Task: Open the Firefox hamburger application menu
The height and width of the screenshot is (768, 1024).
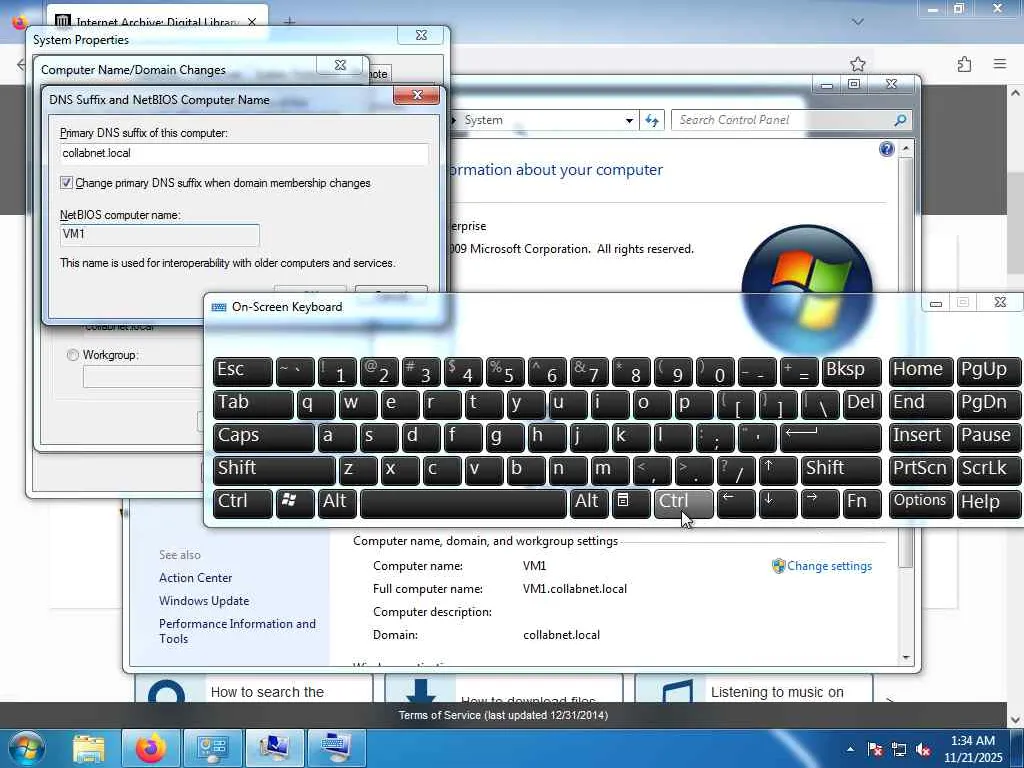Action: click(999, 64)
